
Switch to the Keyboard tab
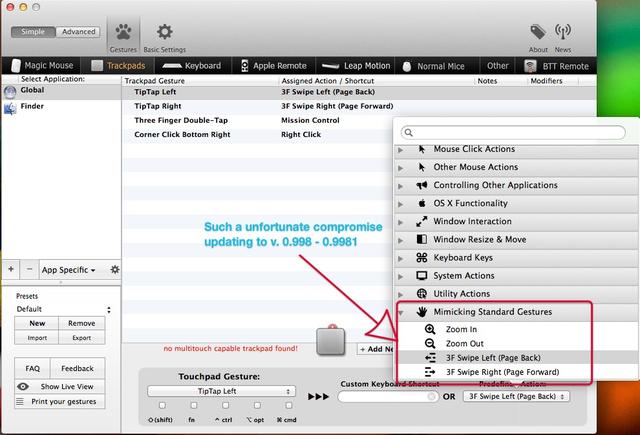click(192, 66)
